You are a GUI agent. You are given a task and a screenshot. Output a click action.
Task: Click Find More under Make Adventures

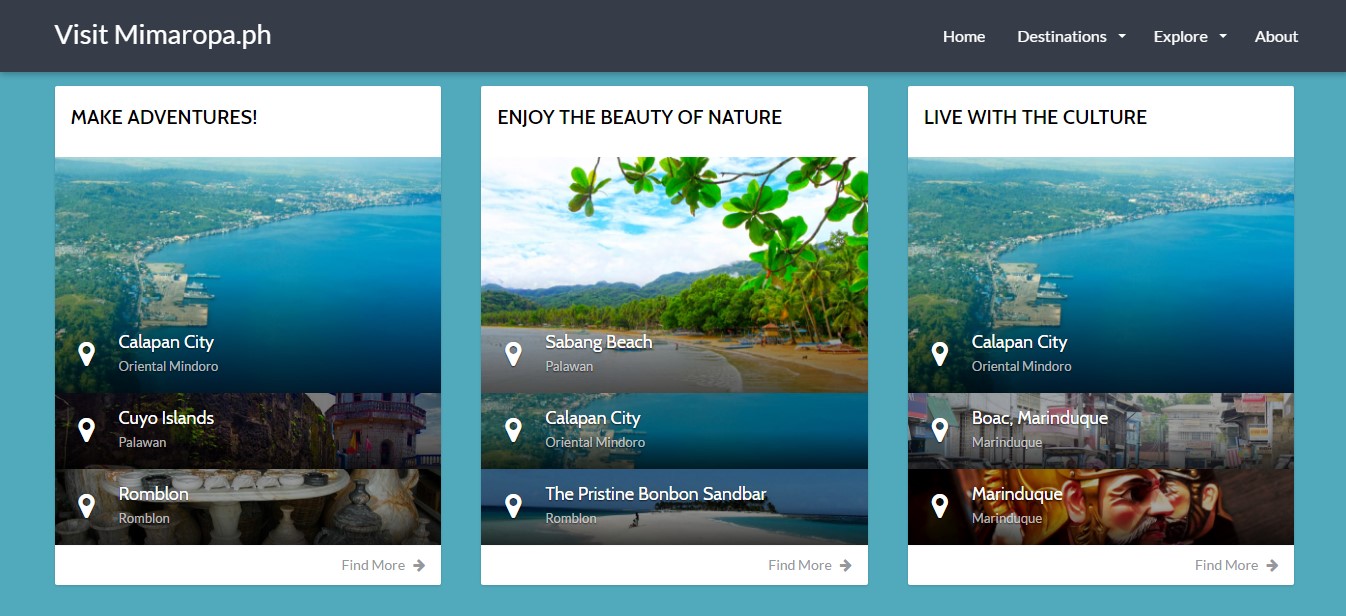click(373, 565)
